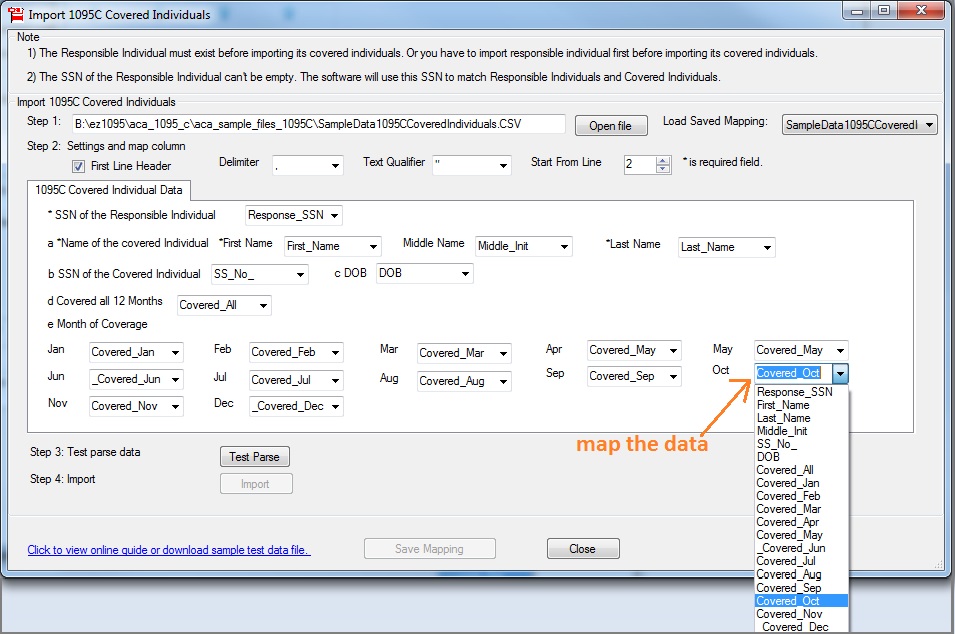Click the Step 1 file path field
This screenshot has height=634, width=955.
point(318,124)
